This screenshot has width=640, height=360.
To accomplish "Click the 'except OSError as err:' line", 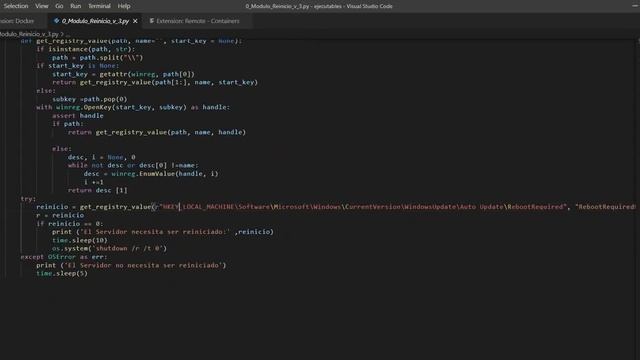I will [64, 257].
